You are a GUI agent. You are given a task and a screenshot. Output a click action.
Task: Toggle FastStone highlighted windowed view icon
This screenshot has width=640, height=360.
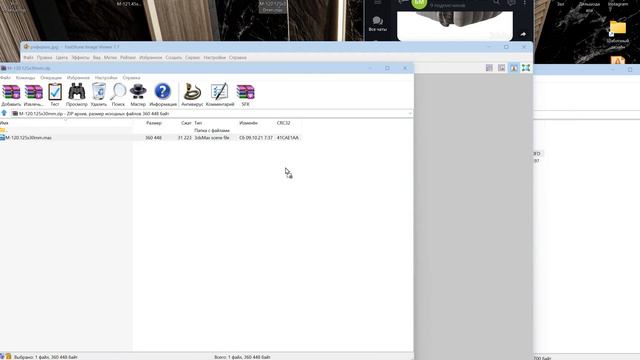tap(513, 68)
